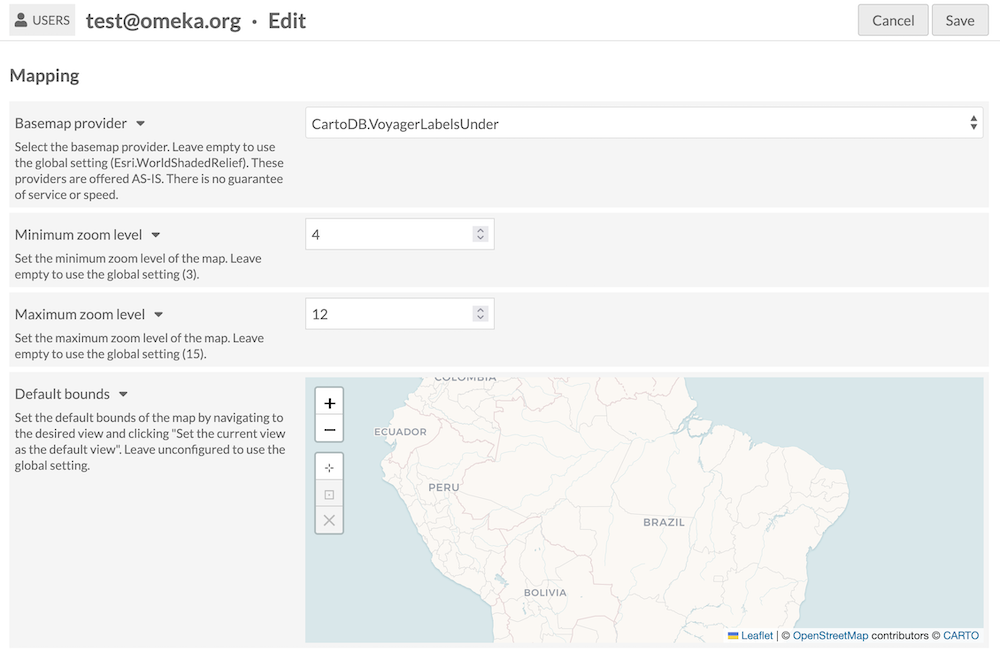Open the OpenStreetMap attribution link
This screenshot has height=660, width=1000.
click(x=830, y=636)
